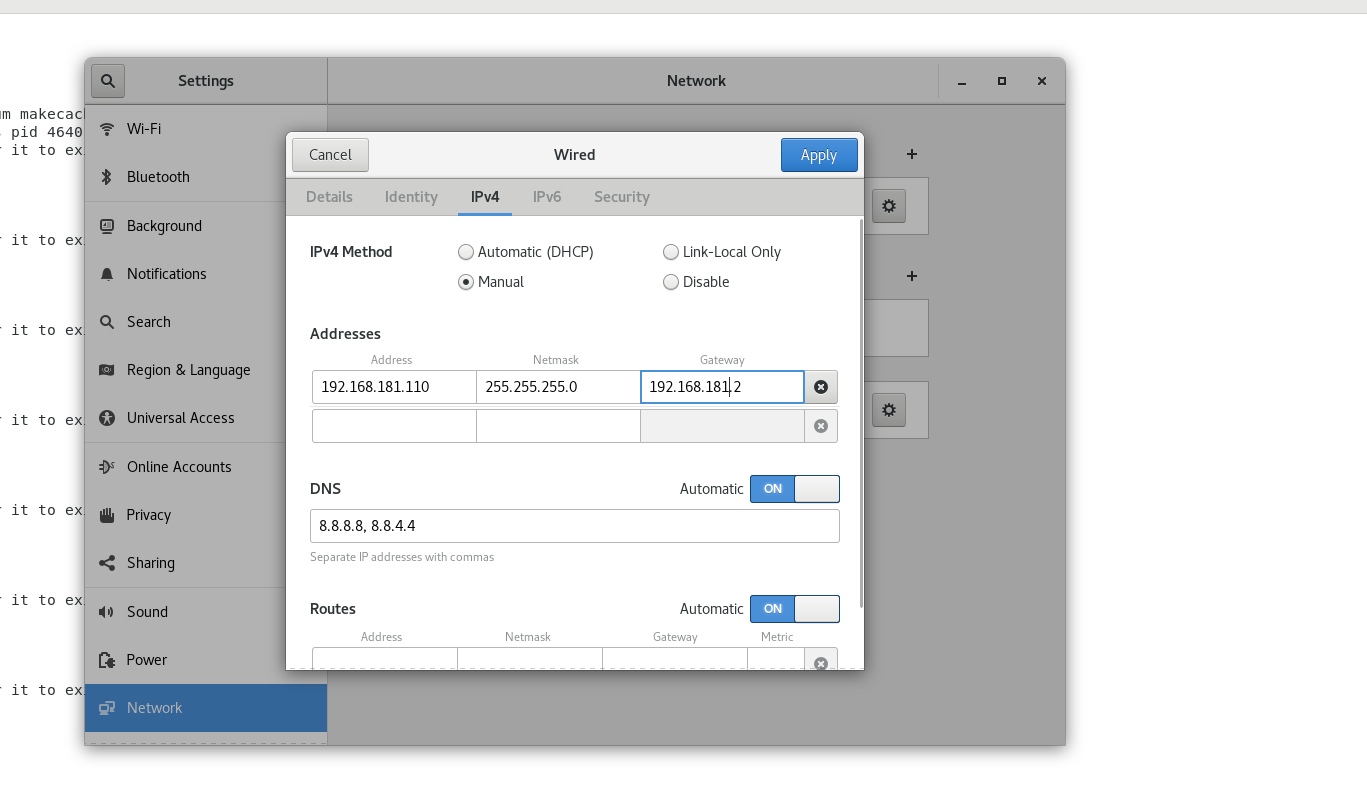This screenshot has width=1367, height=785.
Task: Click the Wired dialog vertical scrollbar
Action: point(860,412)
